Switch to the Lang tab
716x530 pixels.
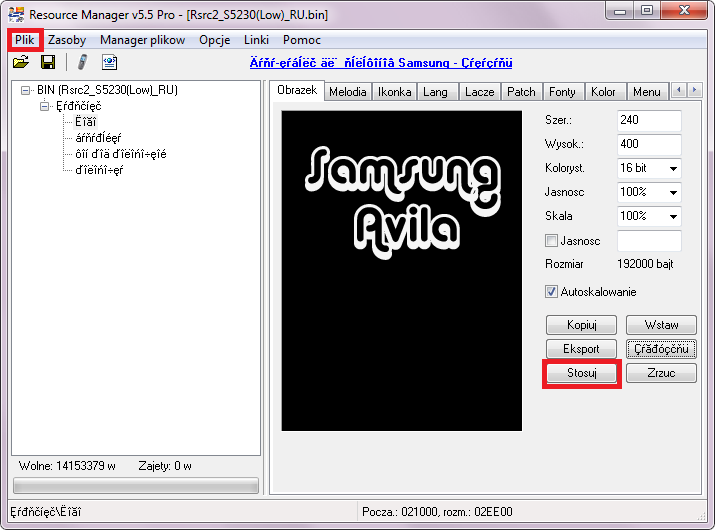pos(435,92)
